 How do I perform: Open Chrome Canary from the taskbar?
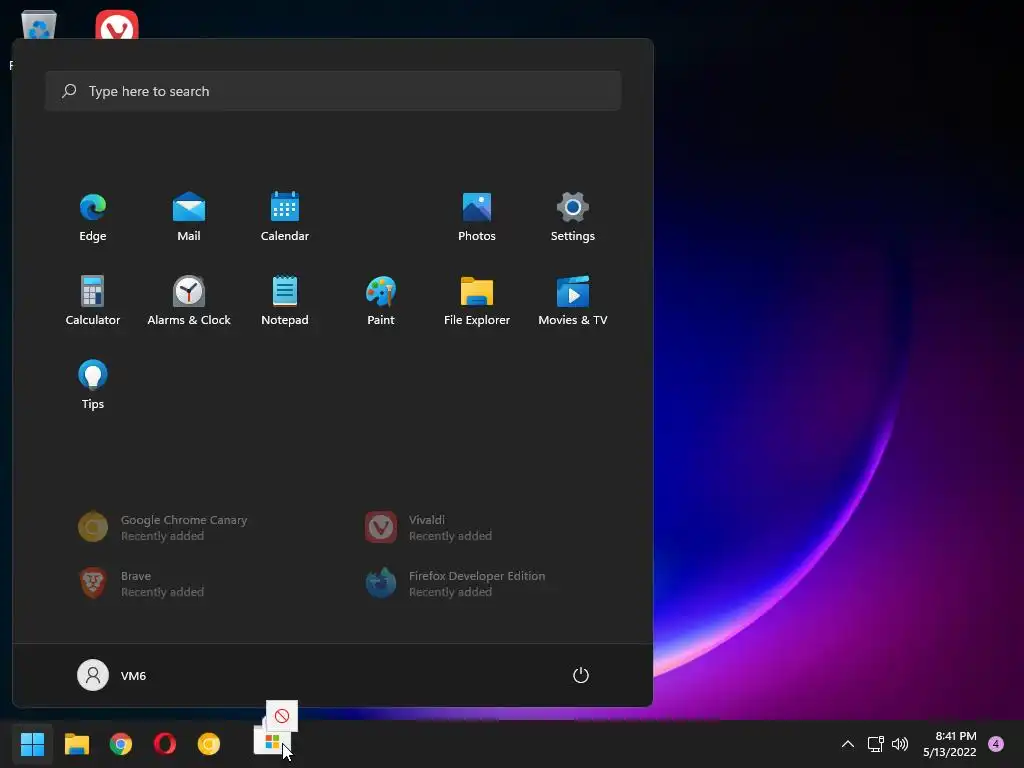point(209,744)
